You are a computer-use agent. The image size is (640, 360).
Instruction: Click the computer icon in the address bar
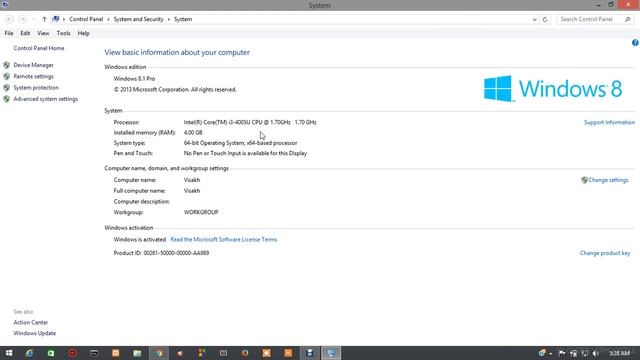(x=56, y=19)
